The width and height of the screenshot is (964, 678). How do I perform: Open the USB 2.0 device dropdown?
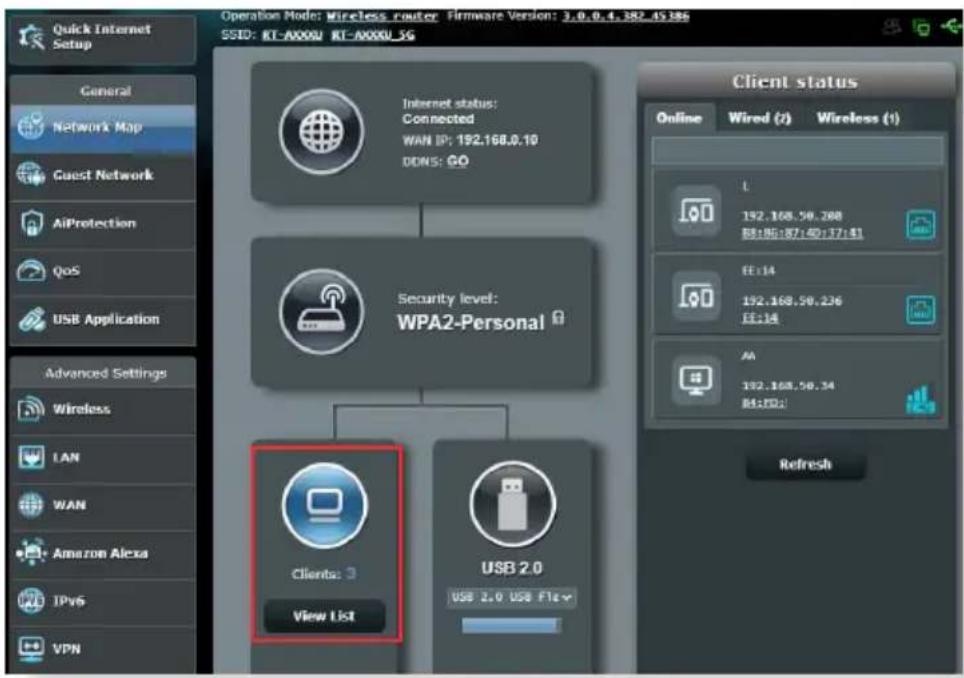point(512,597)
